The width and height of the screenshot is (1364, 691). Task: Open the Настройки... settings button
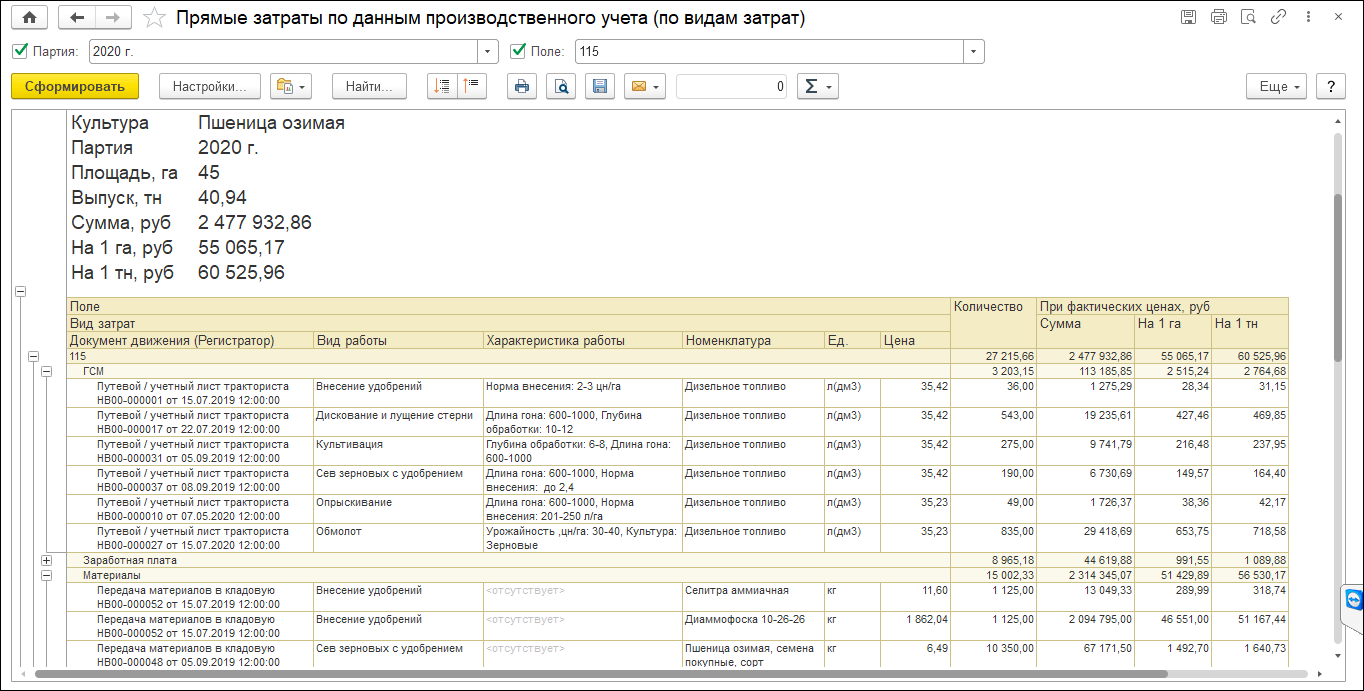click(x=210, y=87)
